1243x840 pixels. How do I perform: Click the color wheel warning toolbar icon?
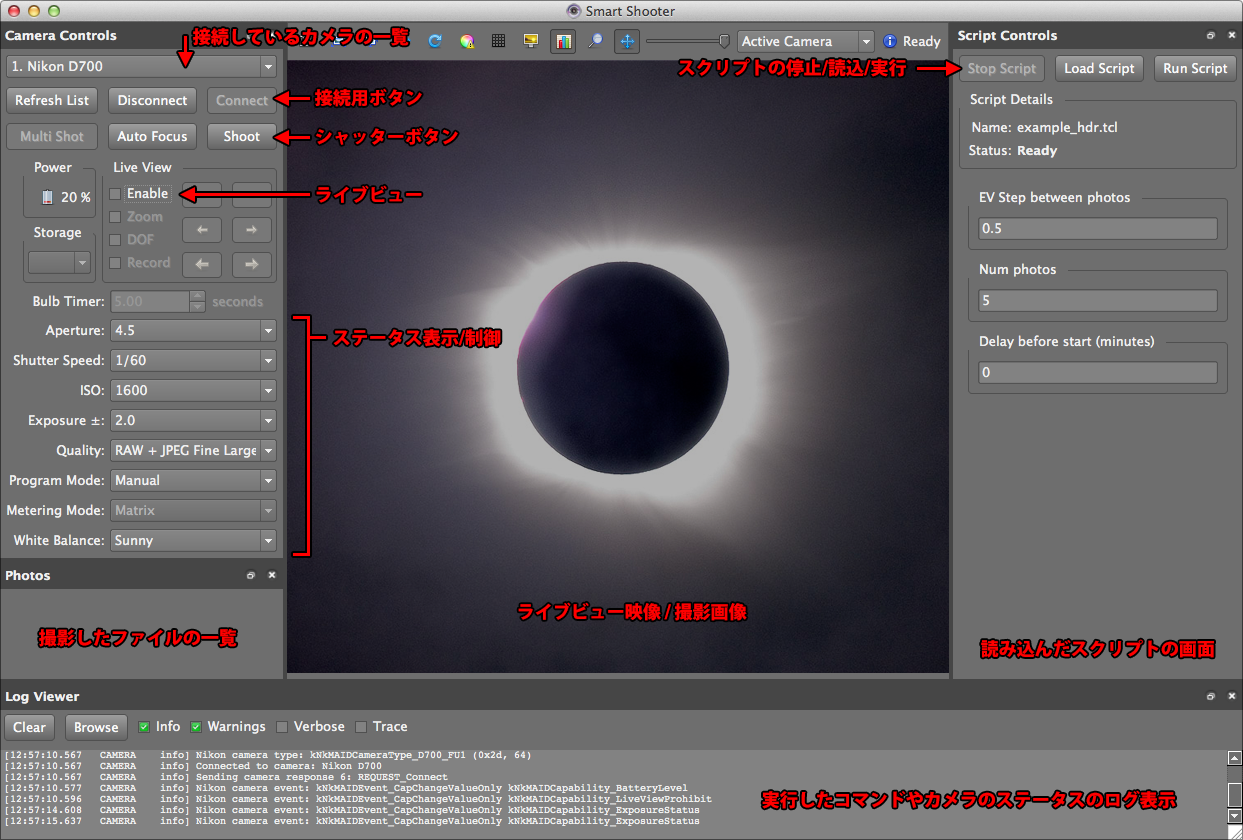coord(466,41)
